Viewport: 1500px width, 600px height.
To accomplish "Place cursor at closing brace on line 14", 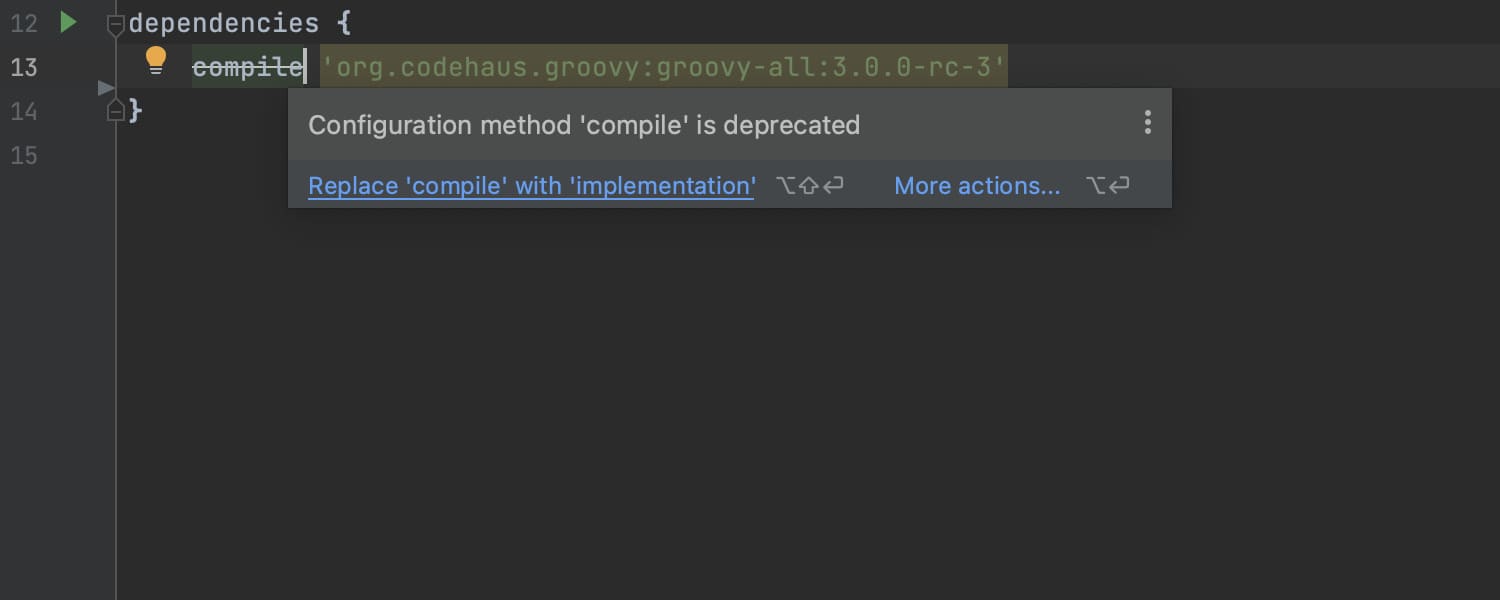I will point(136,111).
